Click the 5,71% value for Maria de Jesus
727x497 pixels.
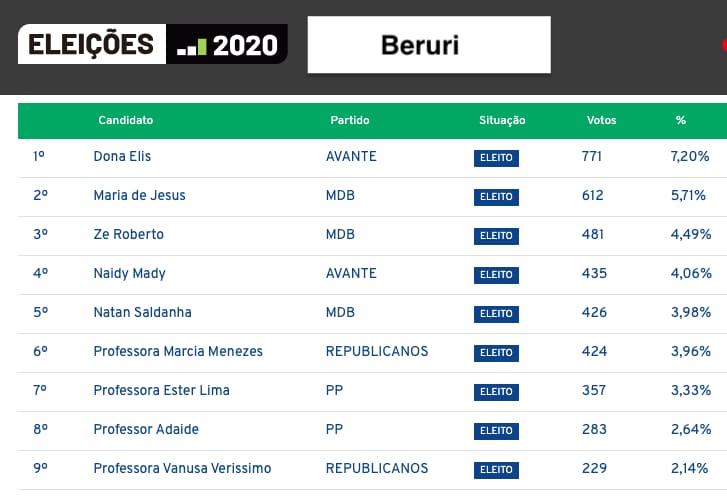coord(690,195)
